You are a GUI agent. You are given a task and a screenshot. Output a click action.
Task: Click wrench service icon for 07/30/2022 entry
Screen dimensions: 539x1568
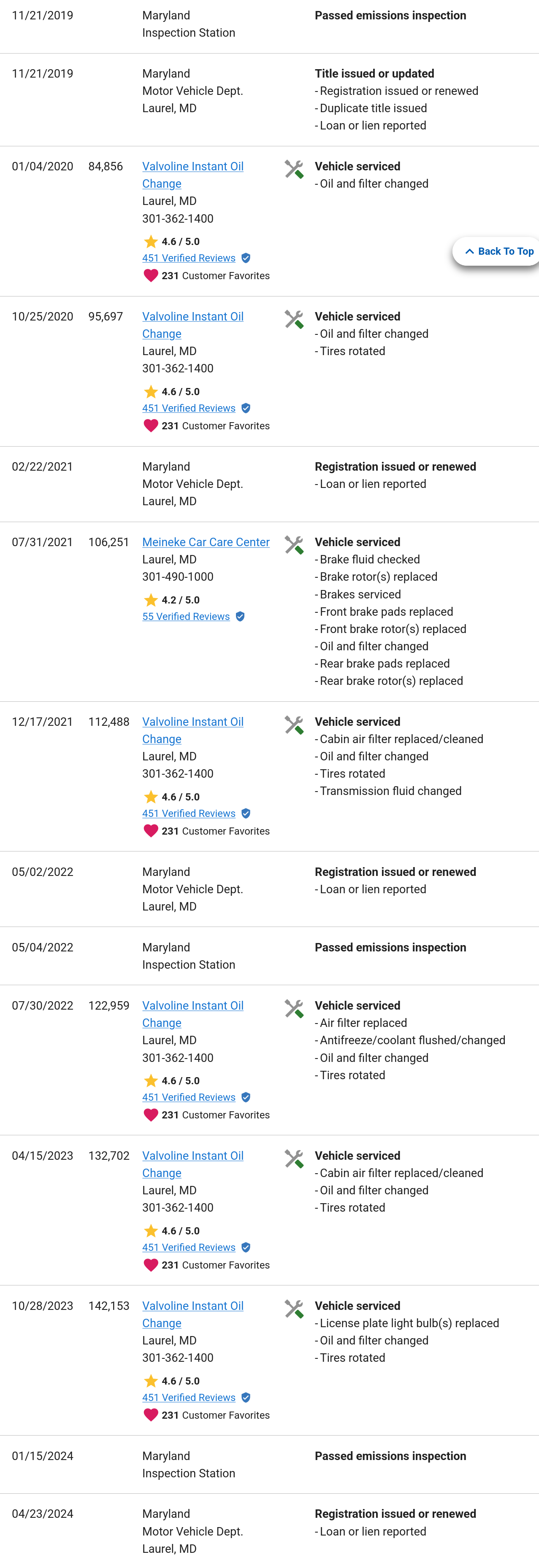tap(293, 1009)
